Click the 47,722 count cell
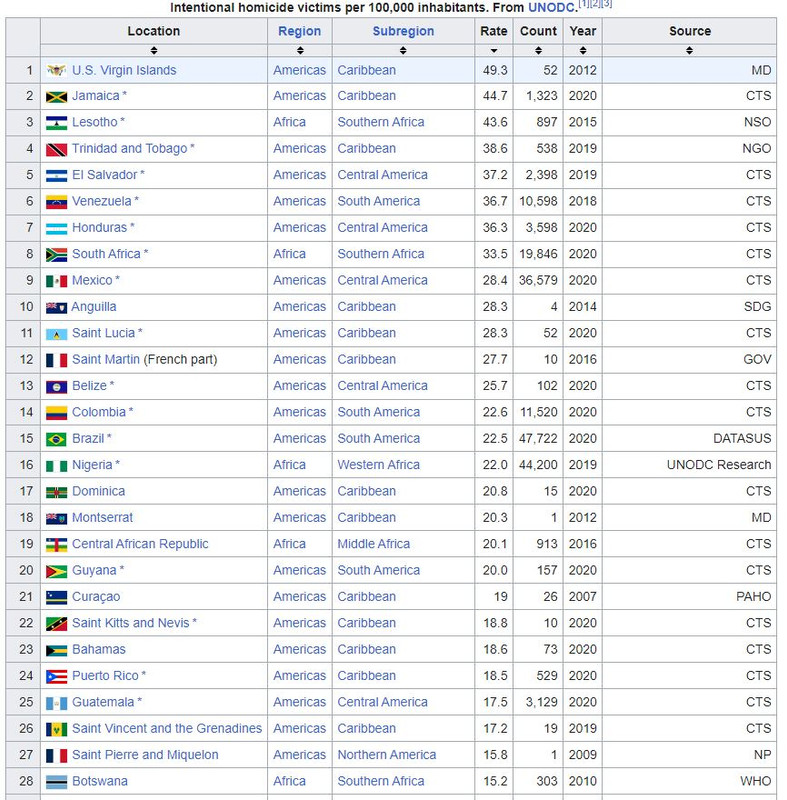 click(538, 439)
